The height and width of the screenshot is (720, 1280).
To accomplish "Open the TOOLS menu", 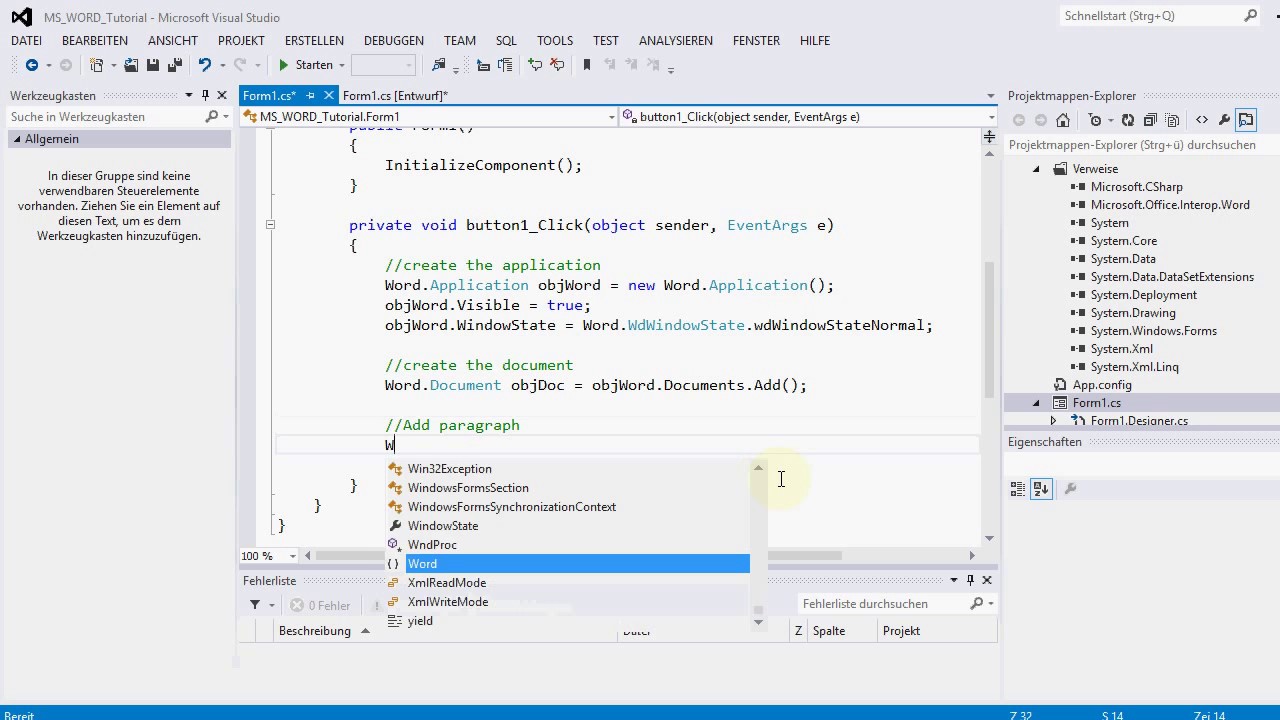I will click(555, 41).
